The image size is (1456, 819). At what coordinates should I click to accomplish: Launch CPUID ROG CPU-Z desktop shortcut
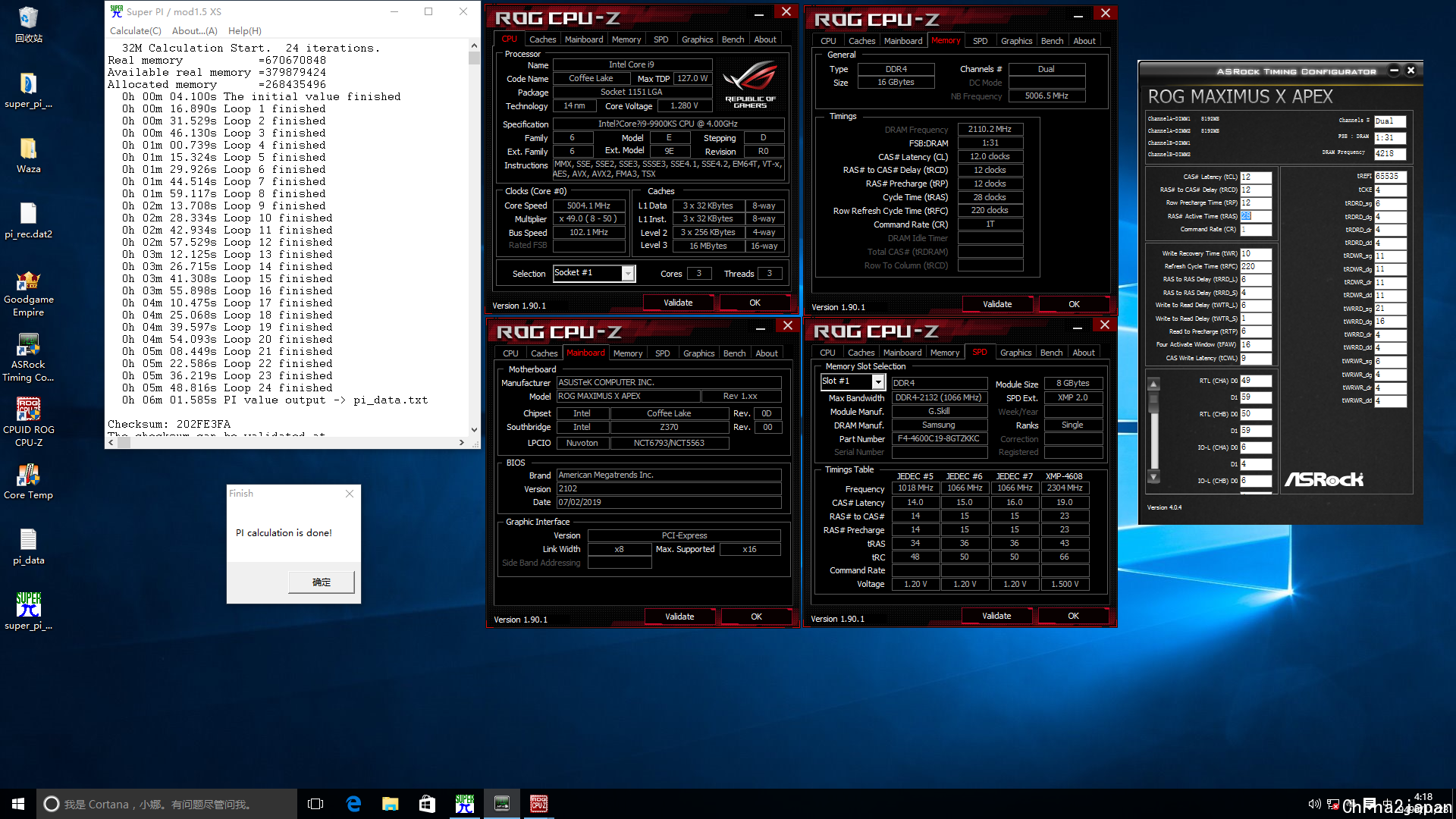(28, 422)
